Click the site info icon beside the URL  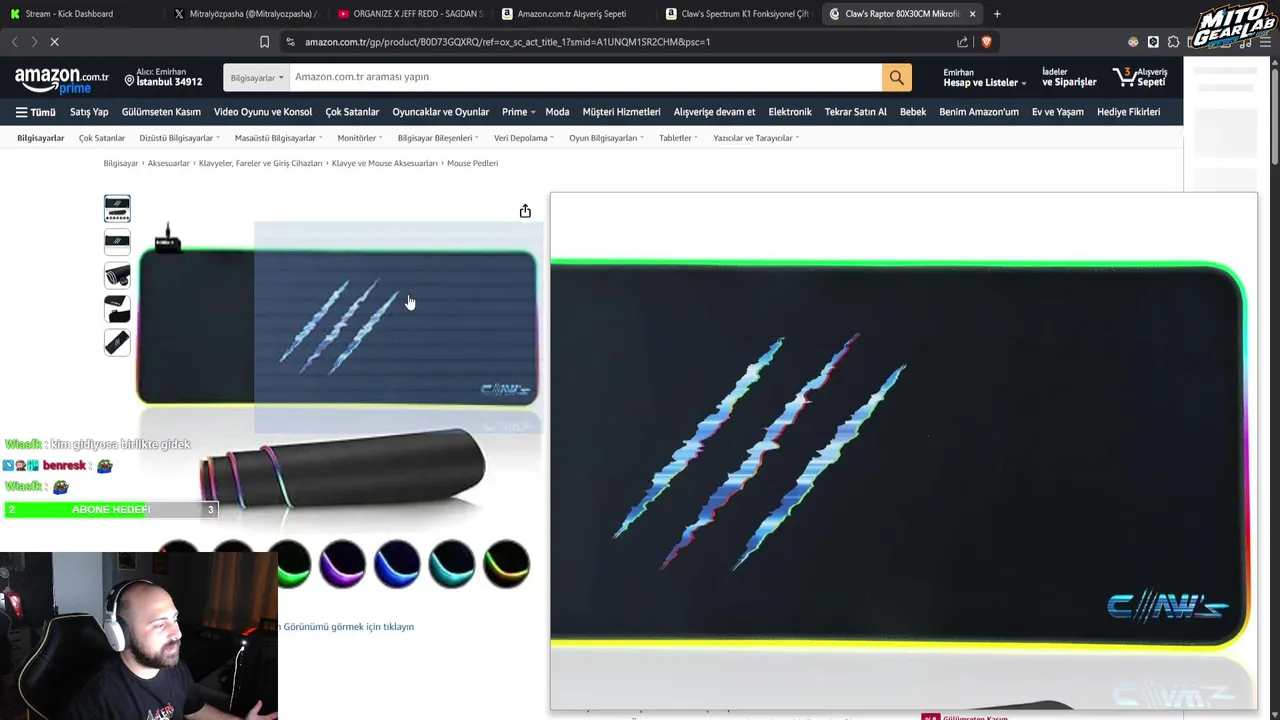click(290, 42)
